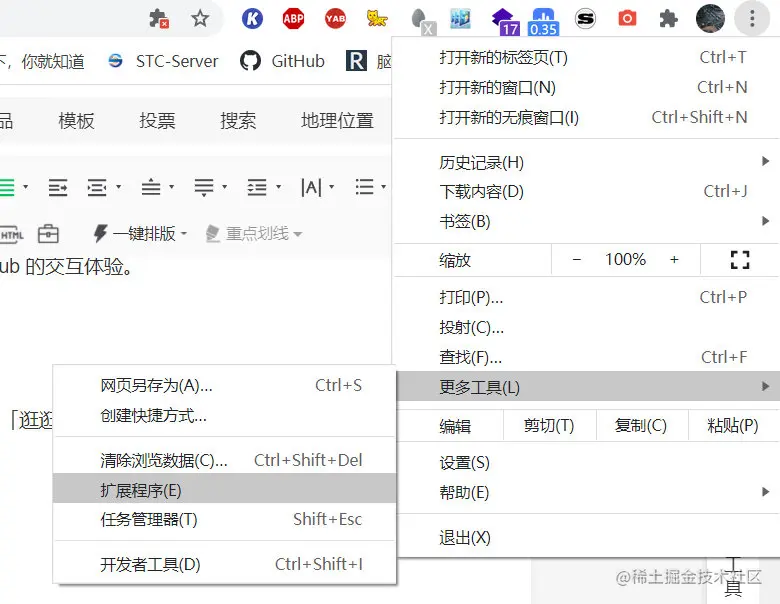Click the yellow cat extension icon
780x604 pixels.
pos(377,19)
